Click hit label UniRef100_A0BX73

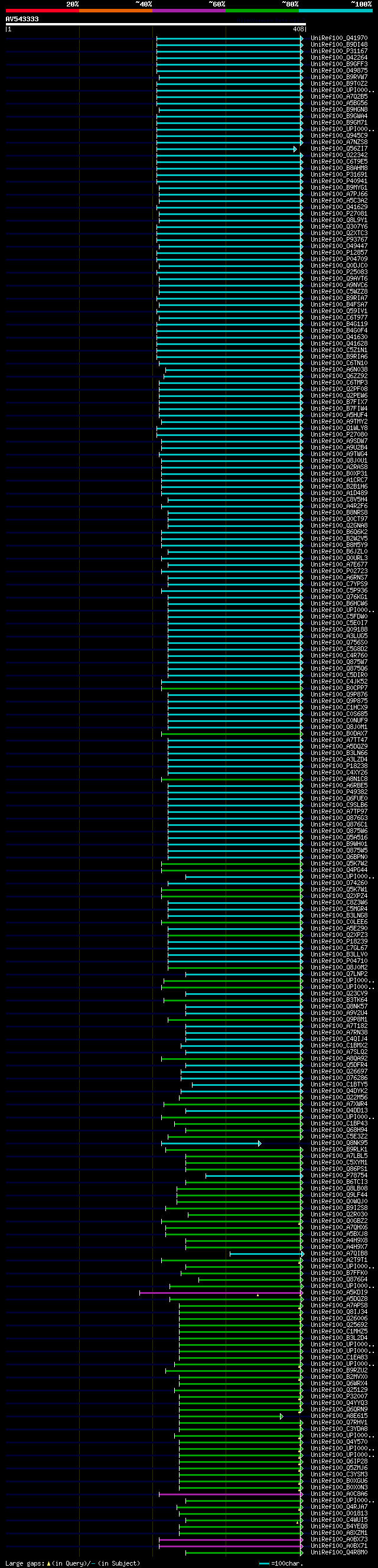tap(339, 1540)
